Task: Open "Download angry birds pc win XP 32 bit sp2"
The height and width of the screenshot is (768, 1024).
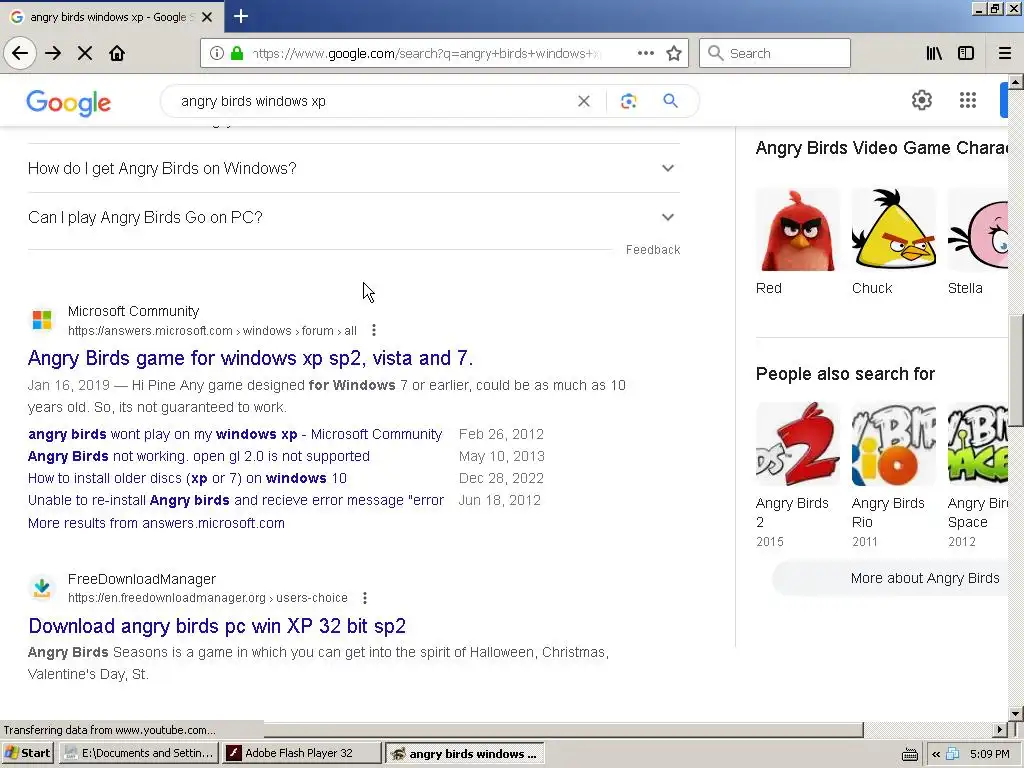Action: click(217, 626)
